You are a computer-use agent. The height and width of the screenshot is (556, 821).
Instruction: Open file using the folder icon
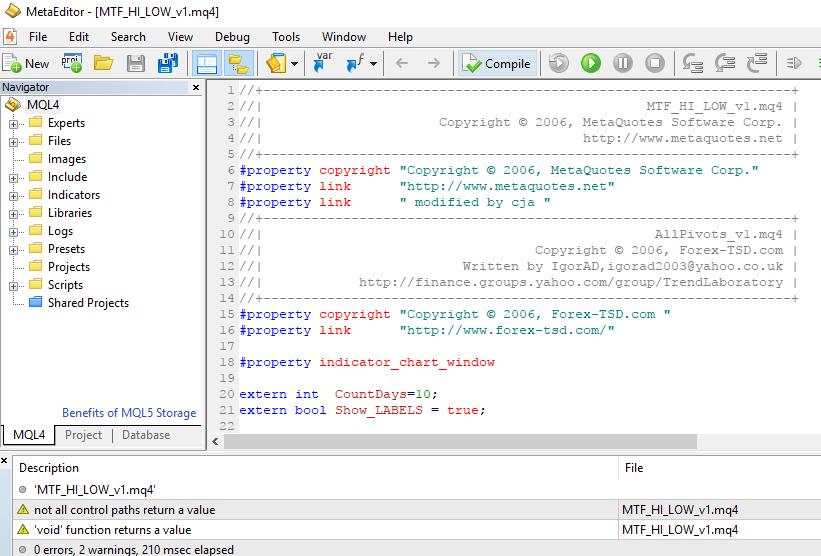(x=103, y=63)
